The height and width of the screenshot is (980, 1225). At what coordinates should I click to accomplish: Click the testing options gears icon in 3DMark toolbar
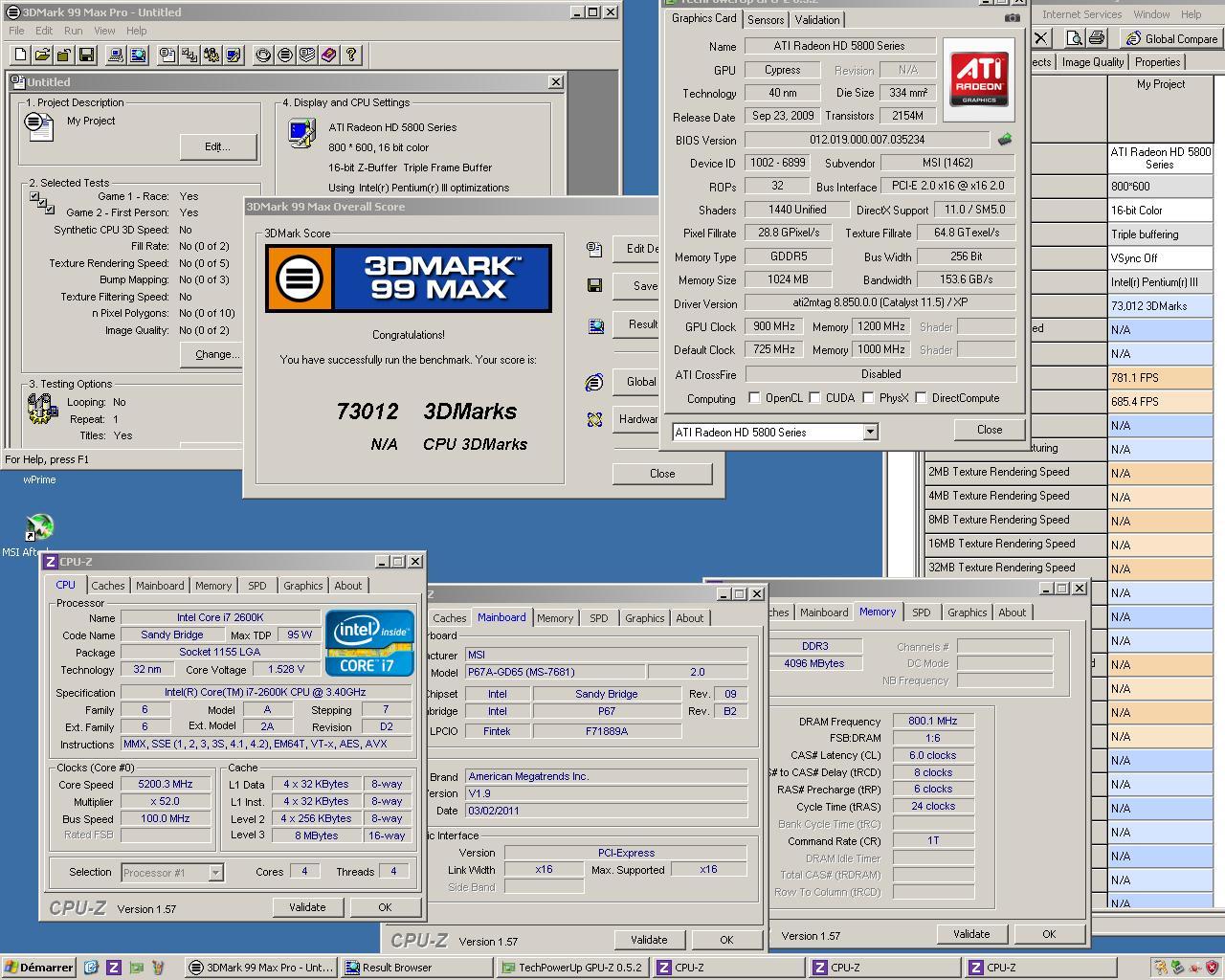(212, 56)
